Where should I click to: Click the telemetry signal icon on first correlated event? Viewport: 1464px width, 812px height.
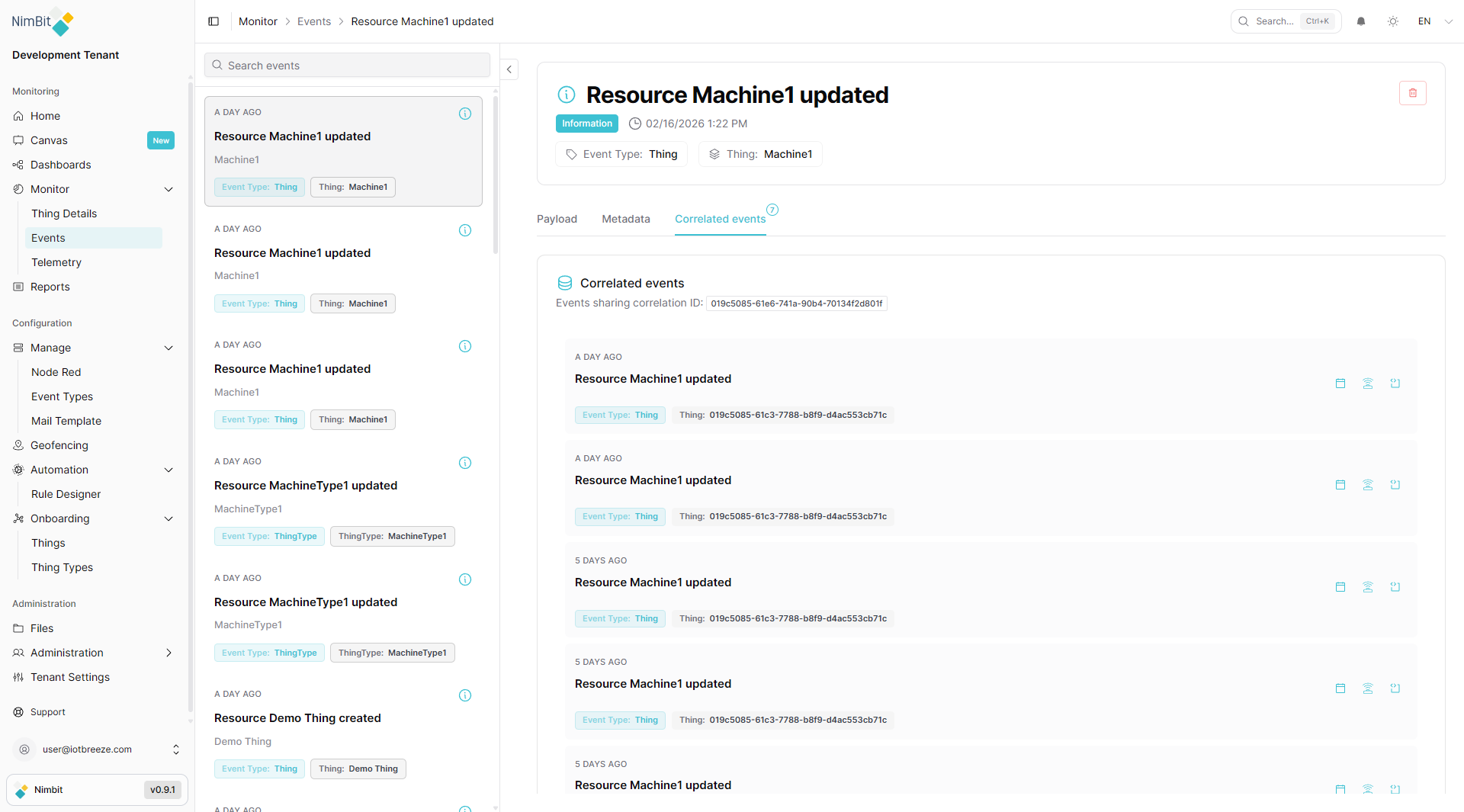click(1368, 384)
